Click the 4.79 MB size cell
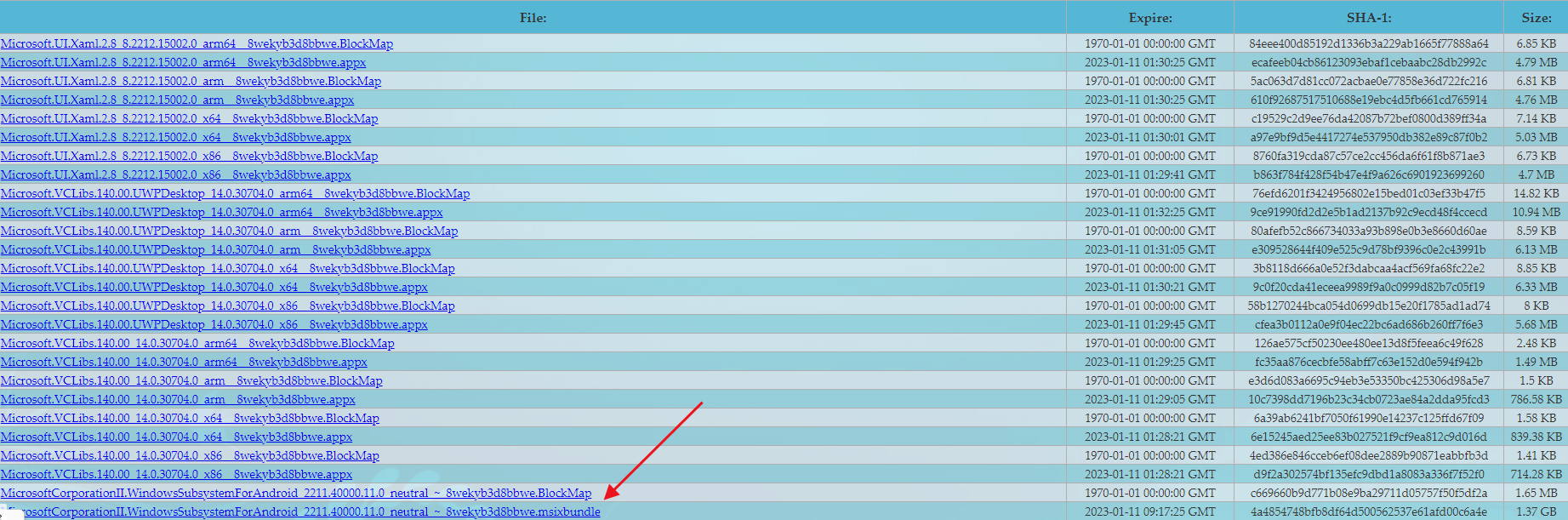The image size is (1568, 520). pos(1537,62)
